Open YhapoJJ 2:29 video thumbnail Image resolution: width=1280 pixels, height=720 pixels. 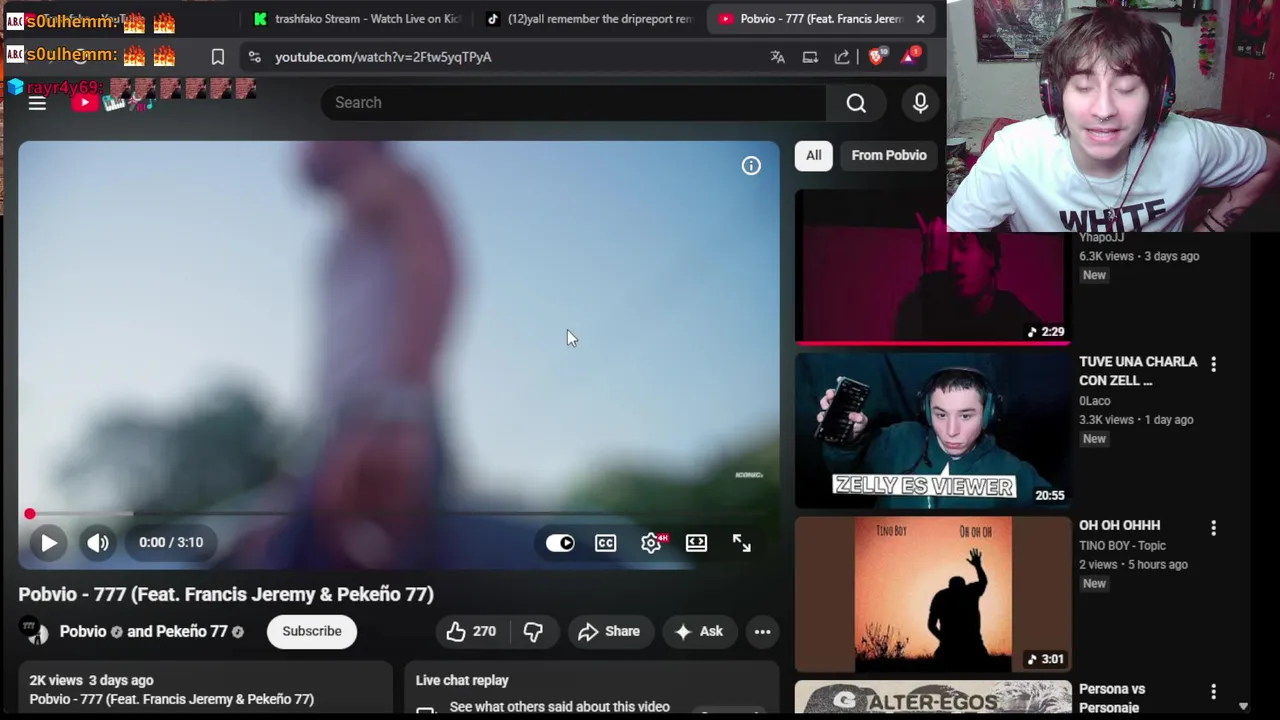[932, 268]
